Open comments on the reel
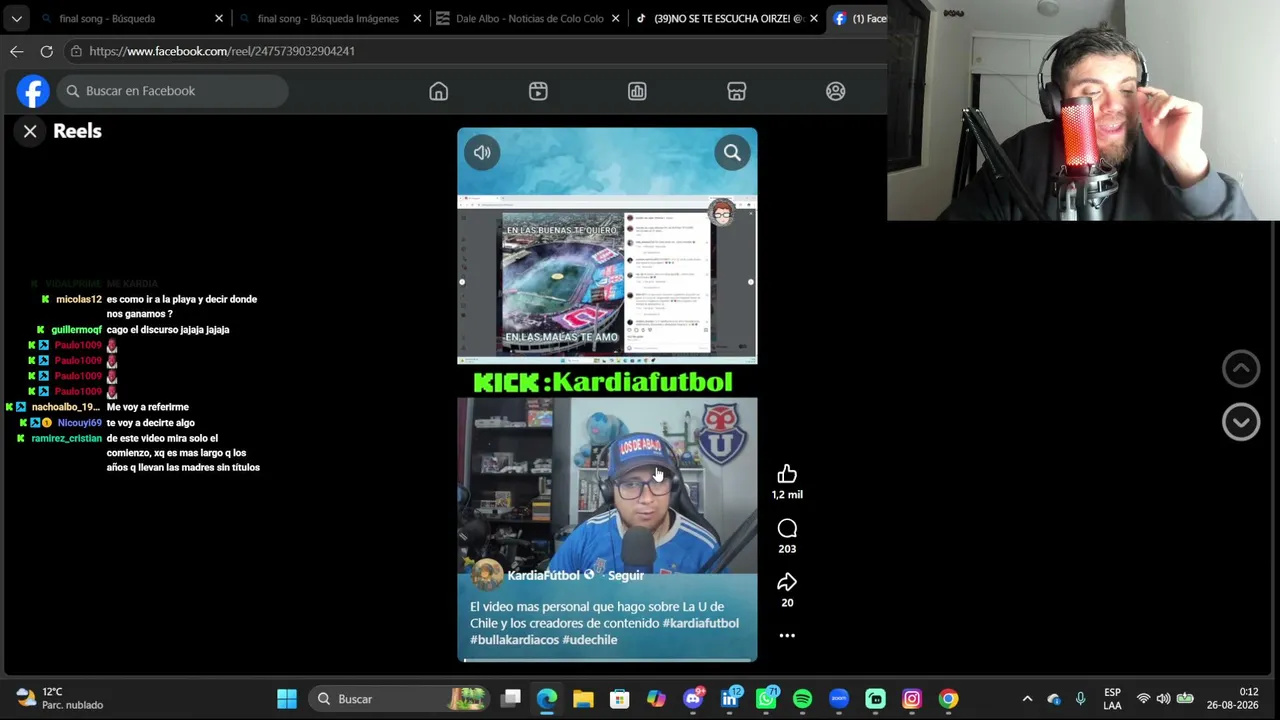 787,528
